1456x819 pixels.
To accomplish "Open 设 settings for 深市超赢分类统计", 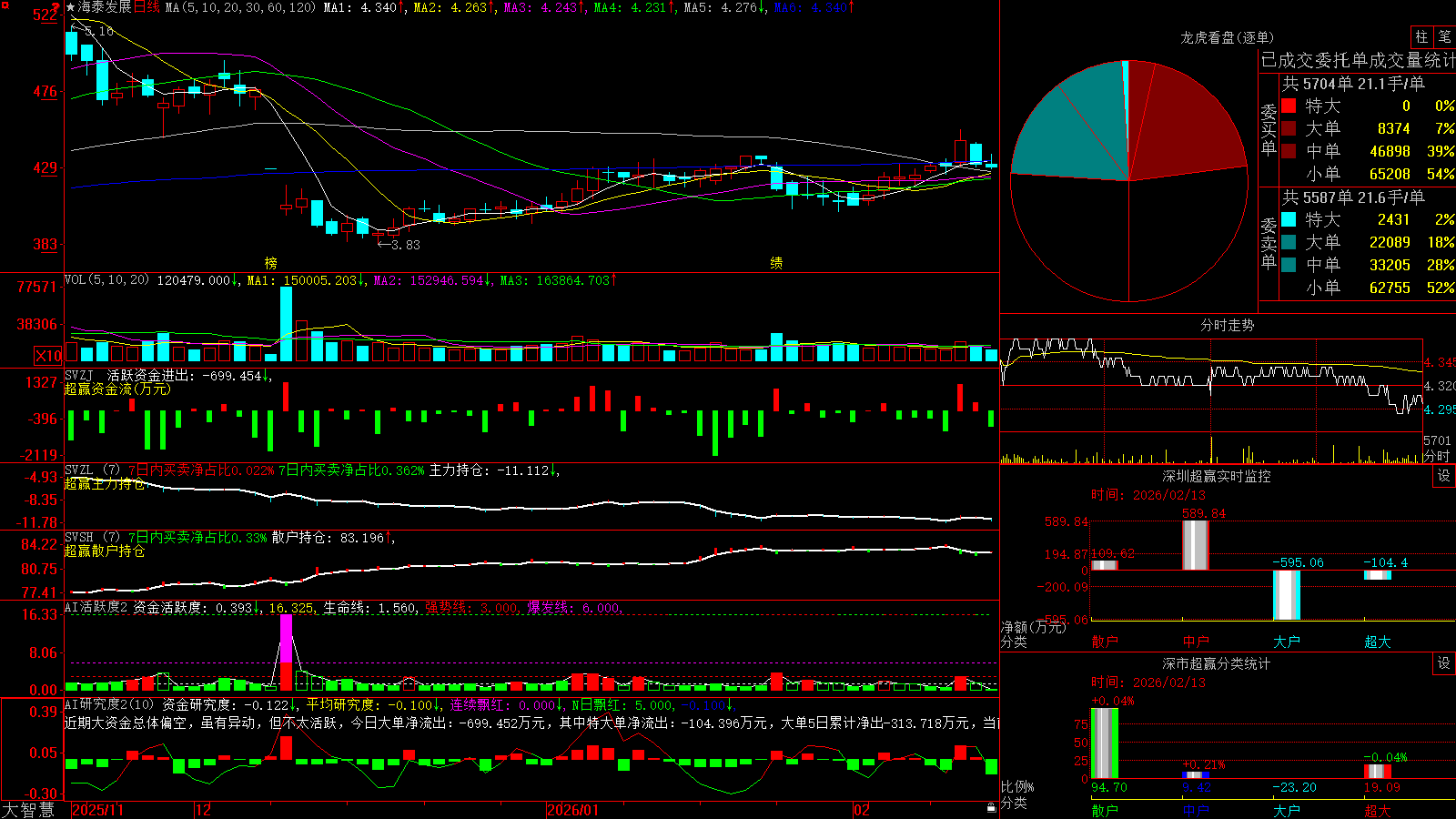I will pos(1444,663).
